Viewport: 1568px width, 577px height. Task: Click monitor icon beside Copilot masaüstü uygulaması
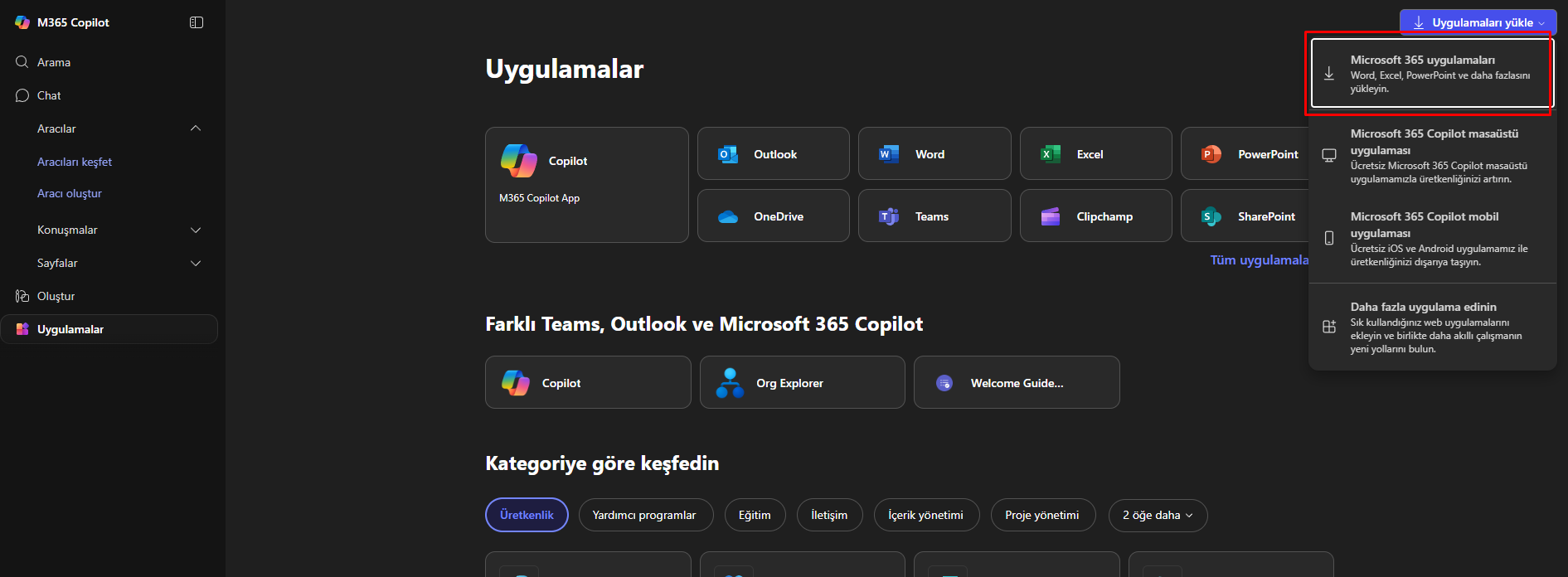(1329, 156)
